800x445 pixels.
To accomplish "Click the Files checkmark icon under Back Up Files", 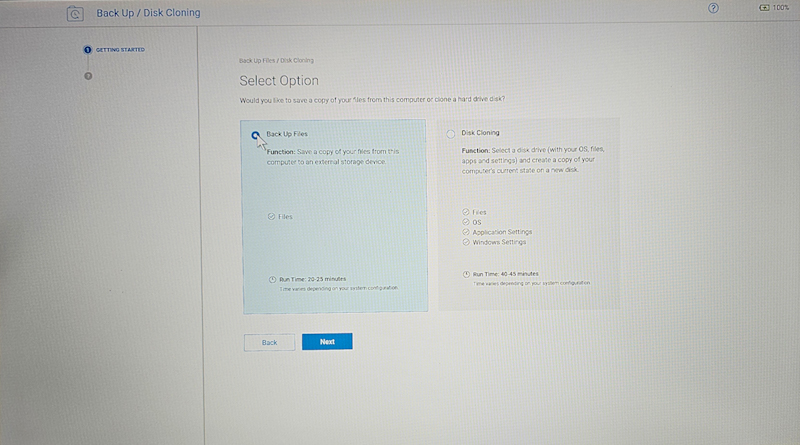I will pos(271,216).
